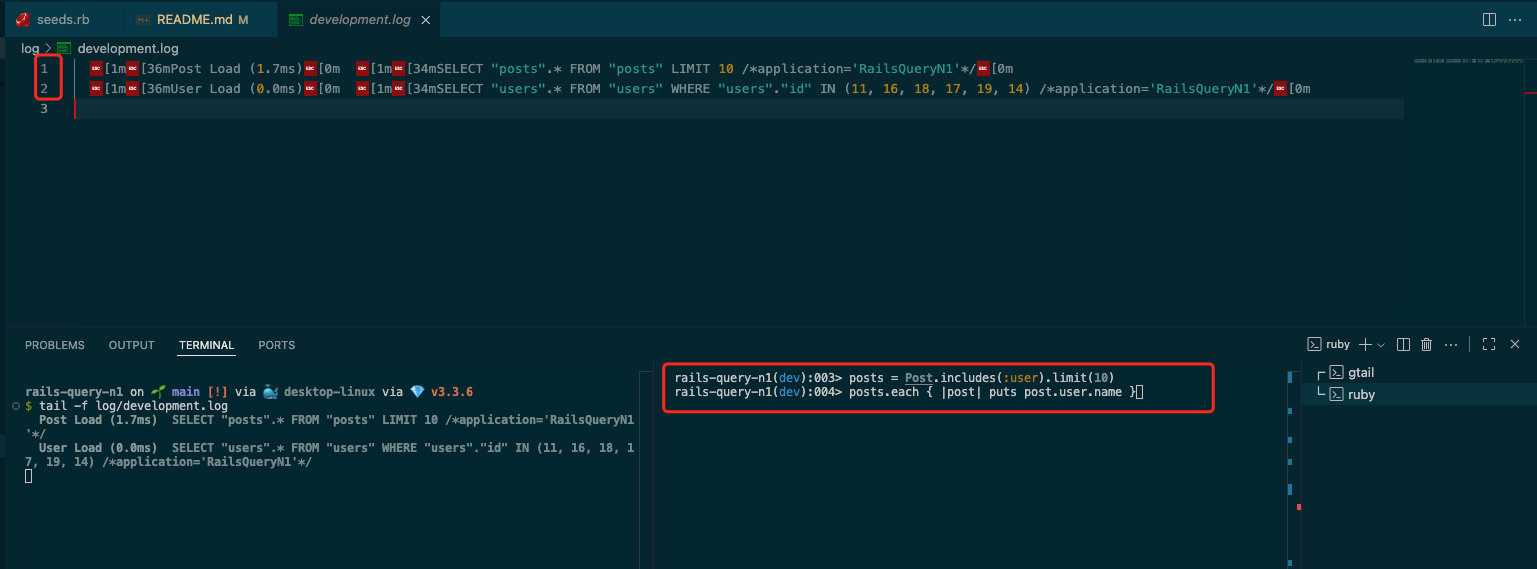Image resolution: width=1537 pixels, height=569 pixels.
Task: Switch to the OUTPUT panel tab
Action: (132, 345)
